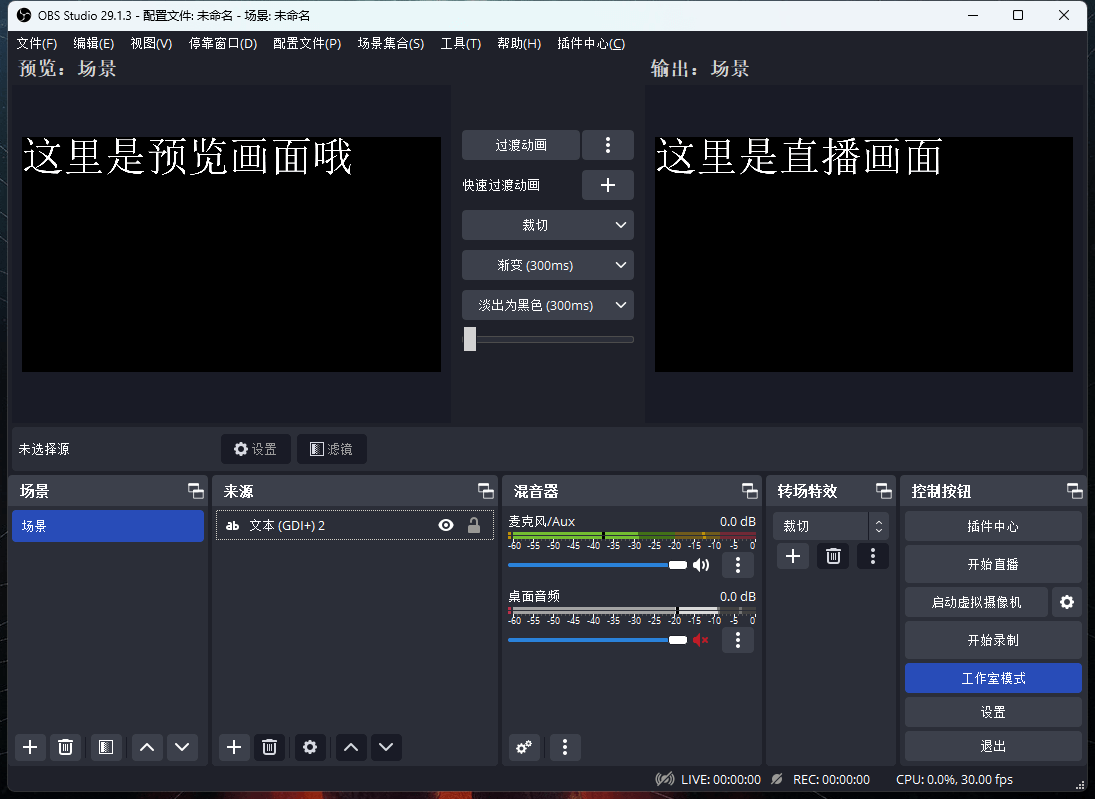
Task: Add quick transition with plus button
Action: coord(608,185)
